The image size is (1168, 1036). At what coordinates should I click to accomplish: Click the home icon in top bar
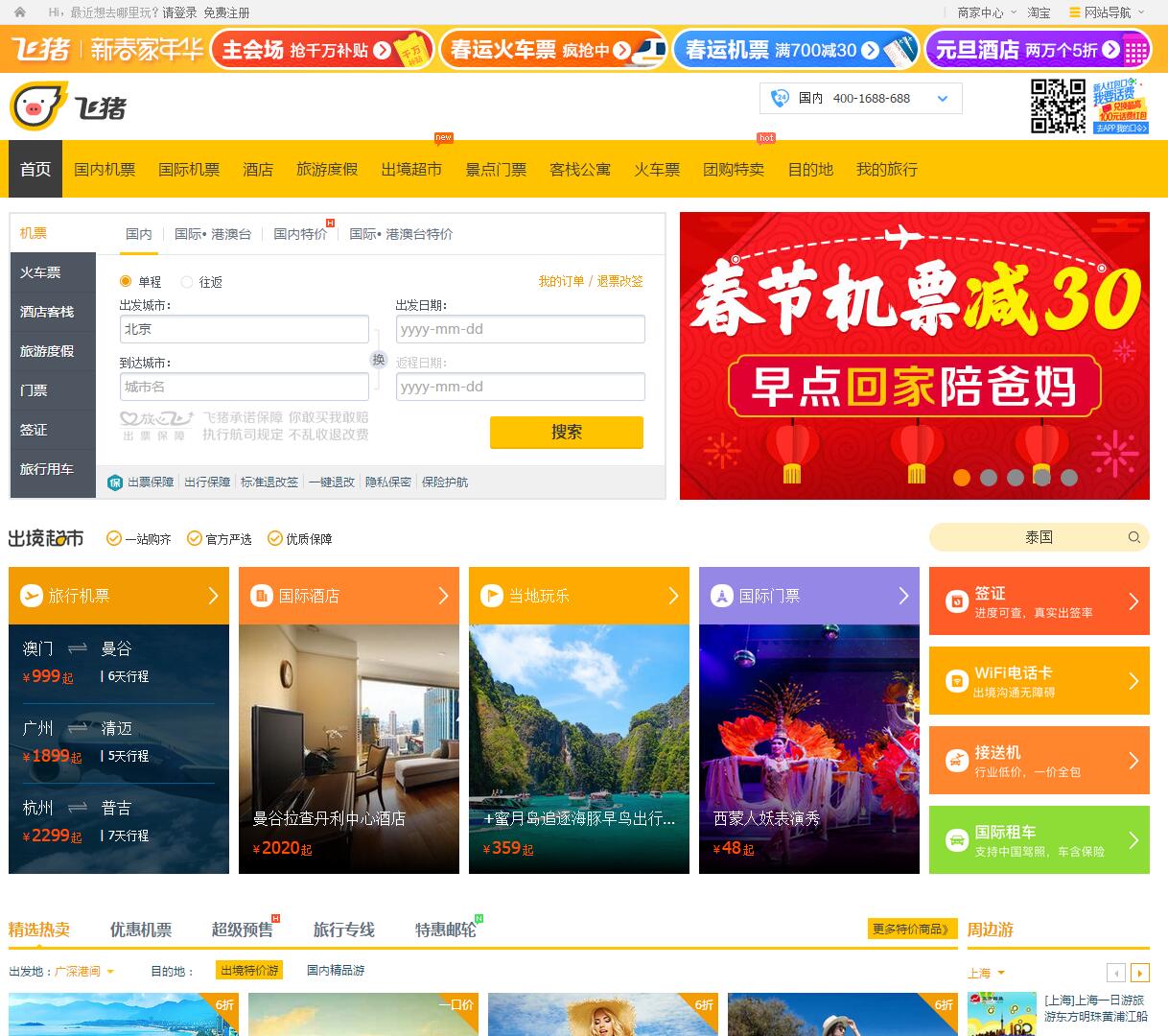(20, 12)
